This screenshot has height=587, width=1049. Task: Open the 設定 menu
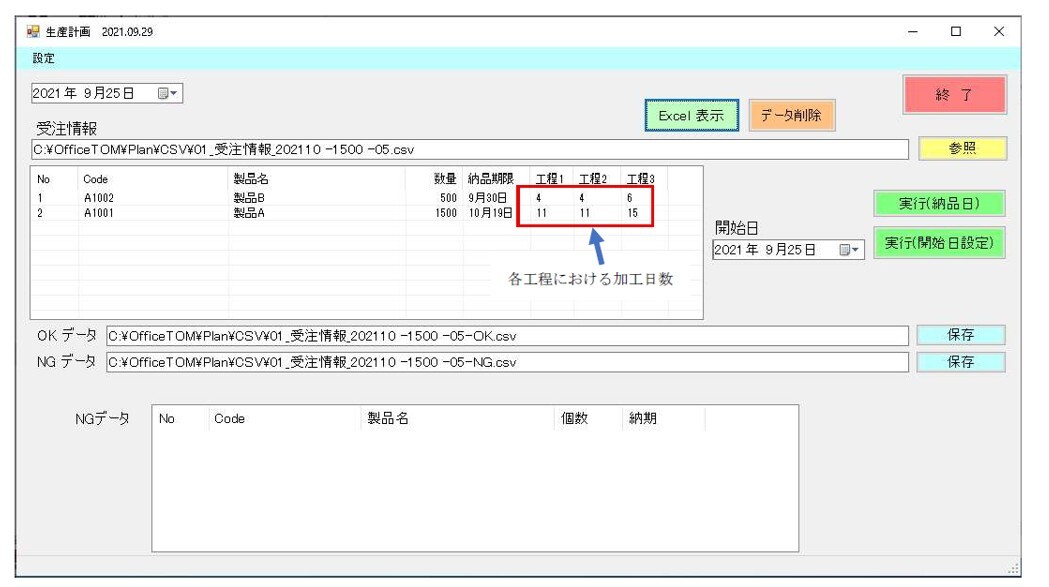pyautogui.click(x=43, y=58)
